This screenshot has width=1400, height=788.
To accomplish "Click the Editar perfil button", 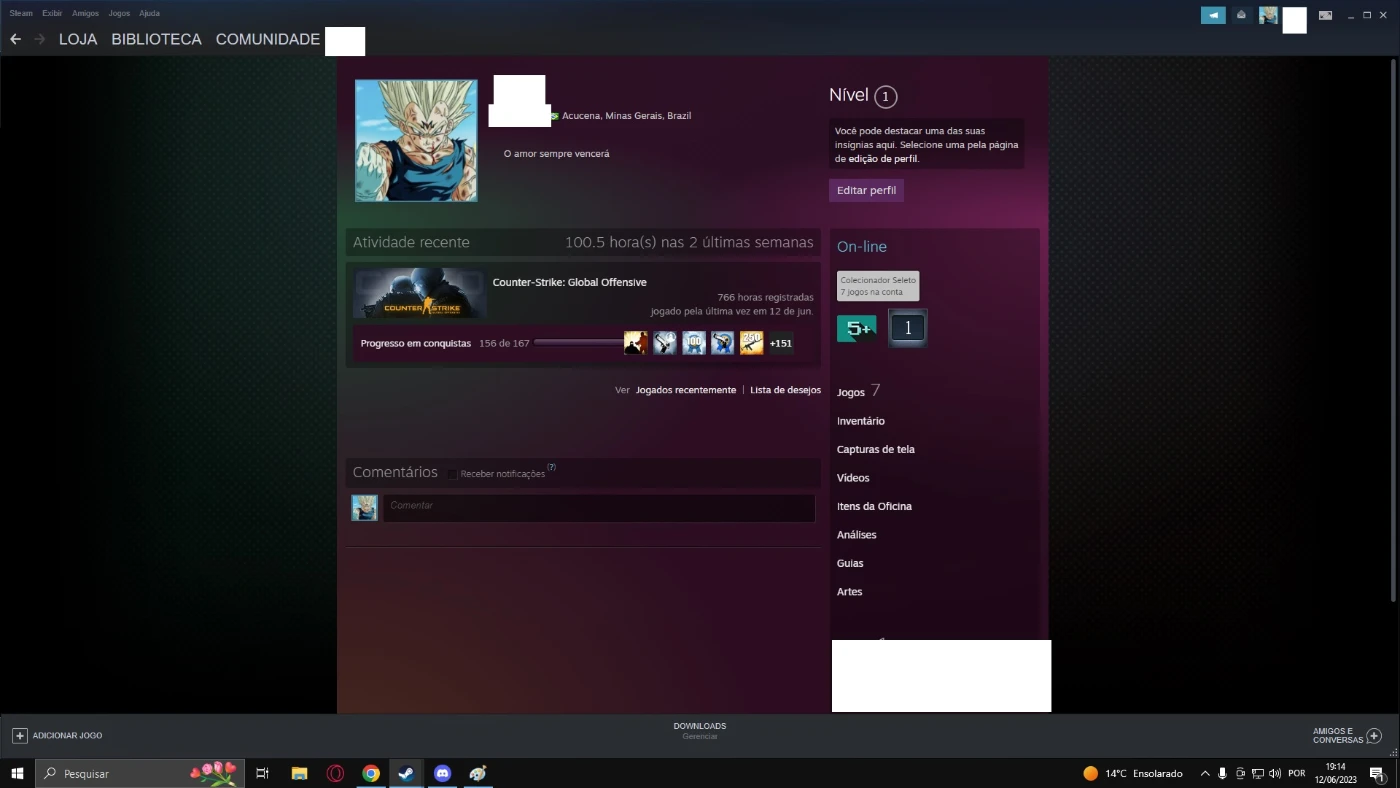I will click(x=866, y=190).
